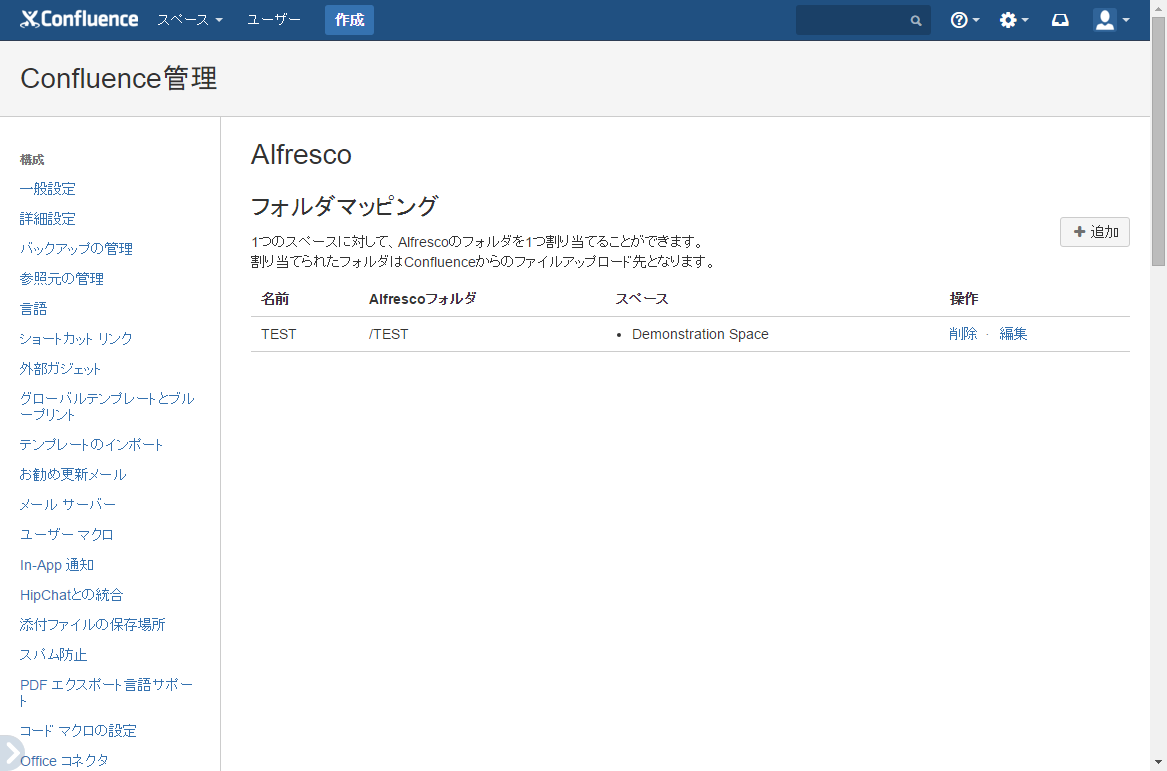
Task: Open the notifications inbox tray icon
Action: (1060, 20)
